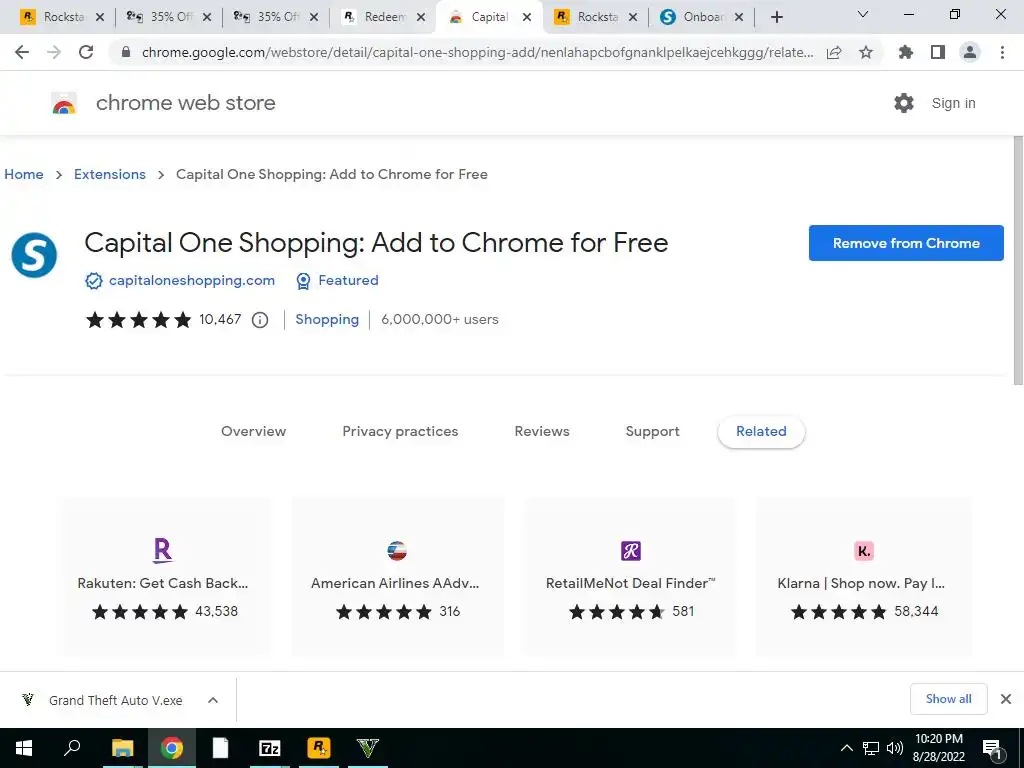Screen dimensions: 1024x768
Task: Open the volume control in tray
Action: 895,748
